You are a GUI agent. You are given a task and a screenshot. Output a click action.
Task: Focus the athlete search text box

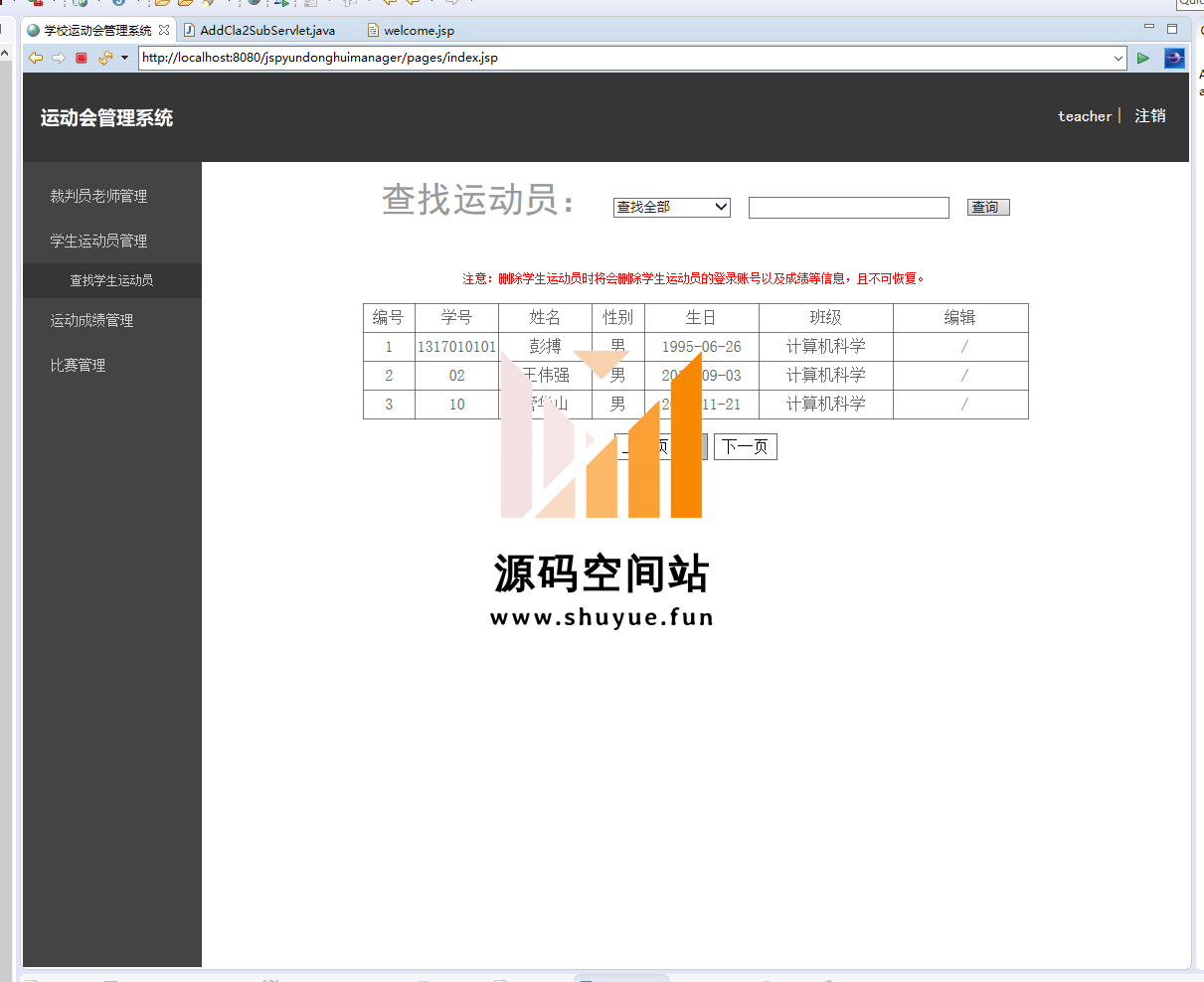point(849,207)
